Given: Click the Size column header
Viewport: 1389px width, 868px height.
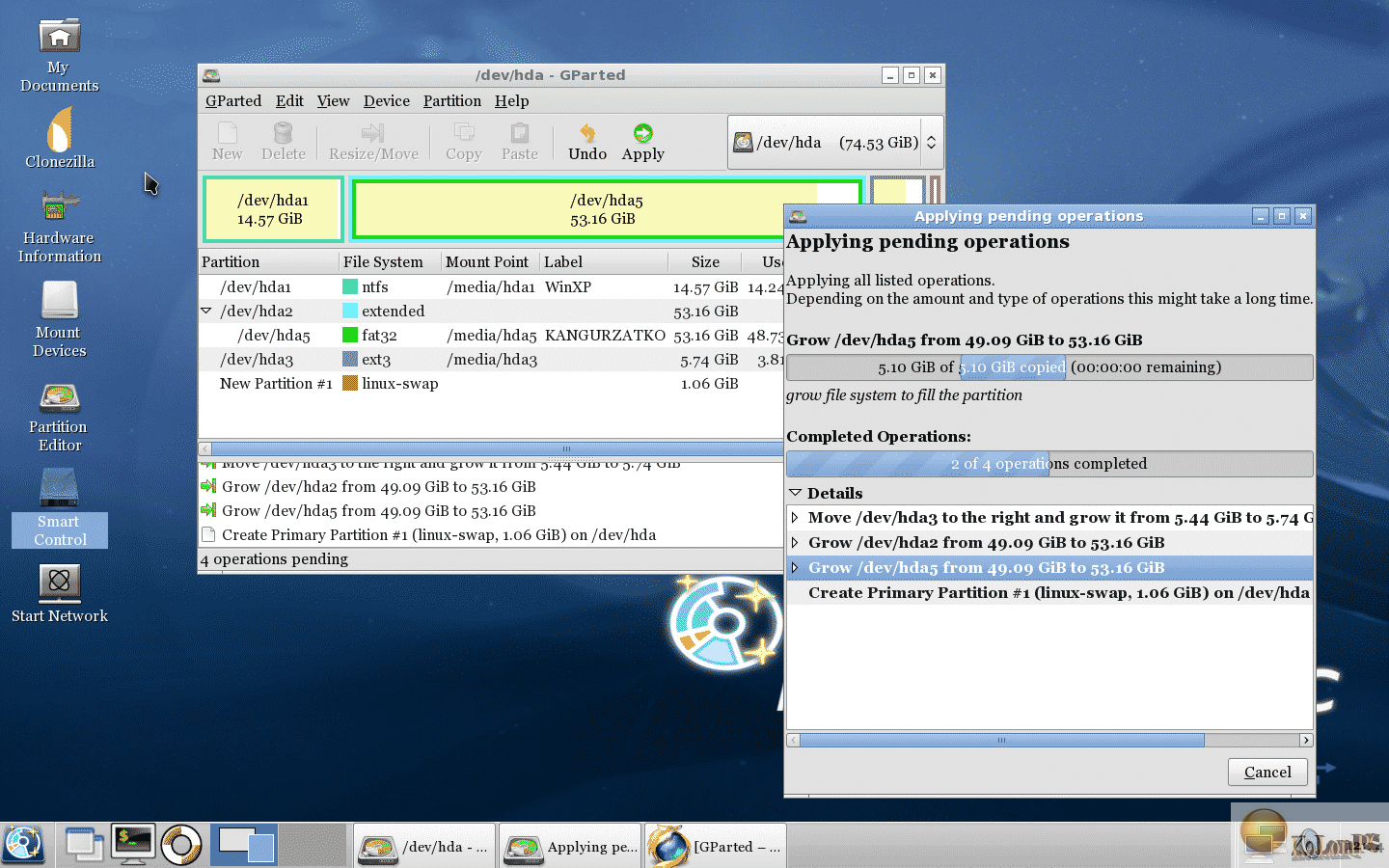Looking at the screenshot, I should pos(705,261).
